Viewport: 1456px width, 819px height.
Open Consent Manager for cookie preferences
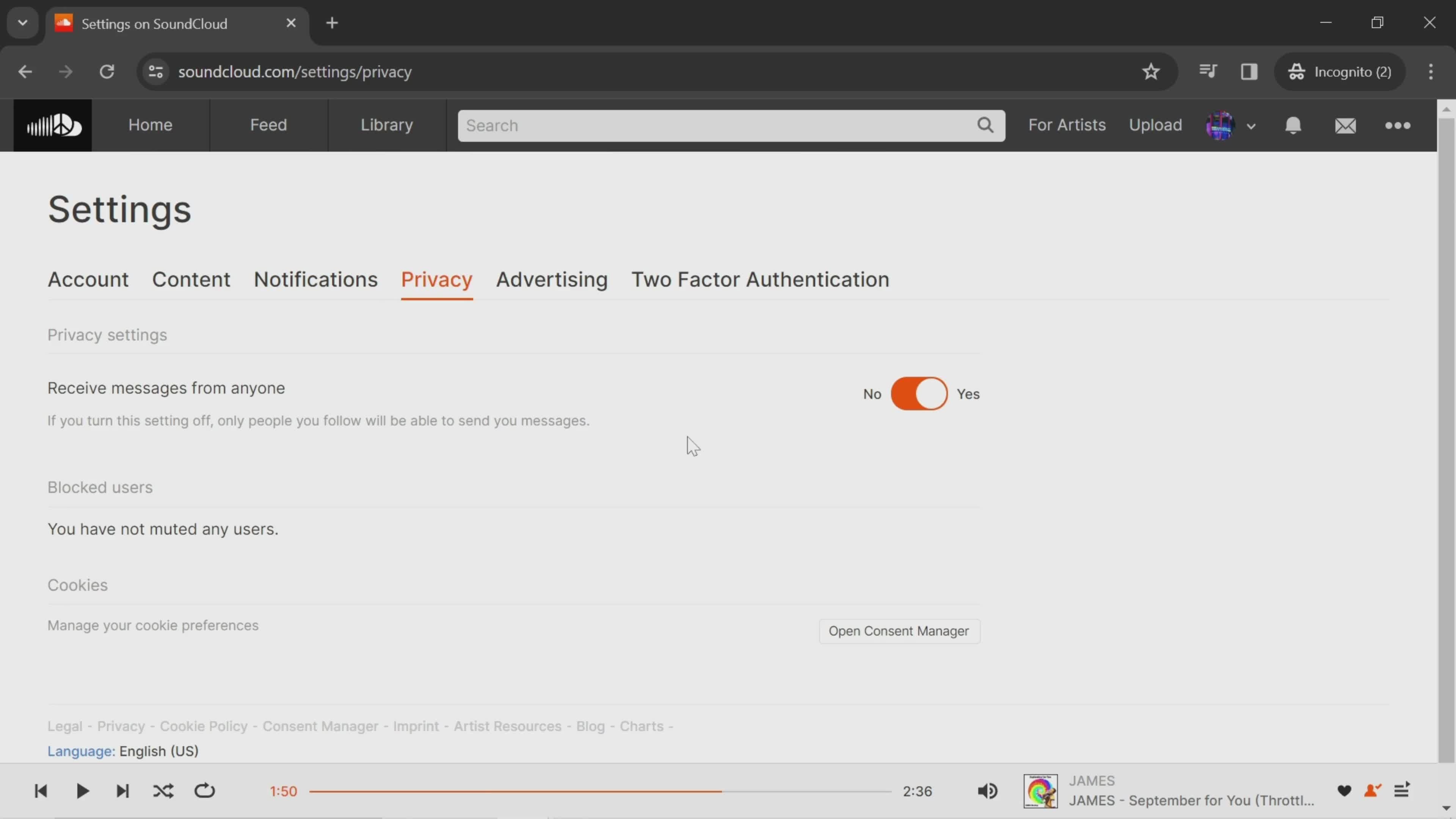[898, 631]
